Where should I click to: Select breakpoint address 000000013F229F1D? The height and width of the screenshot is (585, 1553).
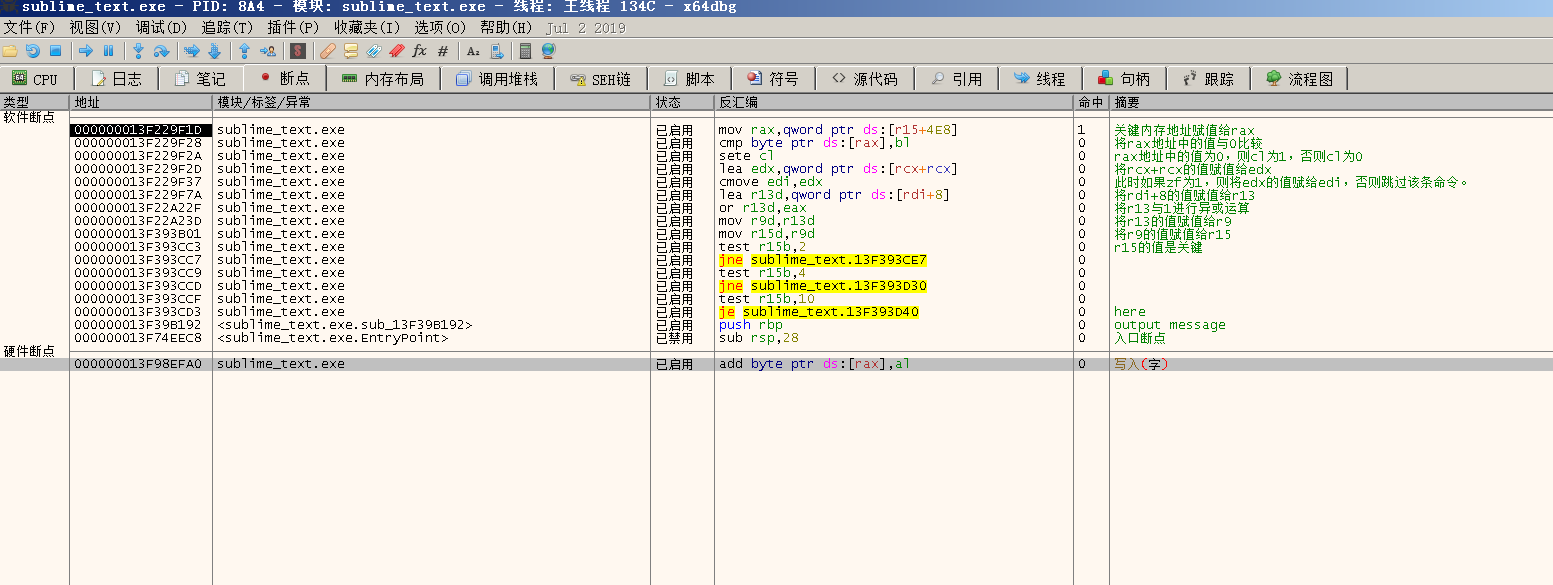point(141,130)
